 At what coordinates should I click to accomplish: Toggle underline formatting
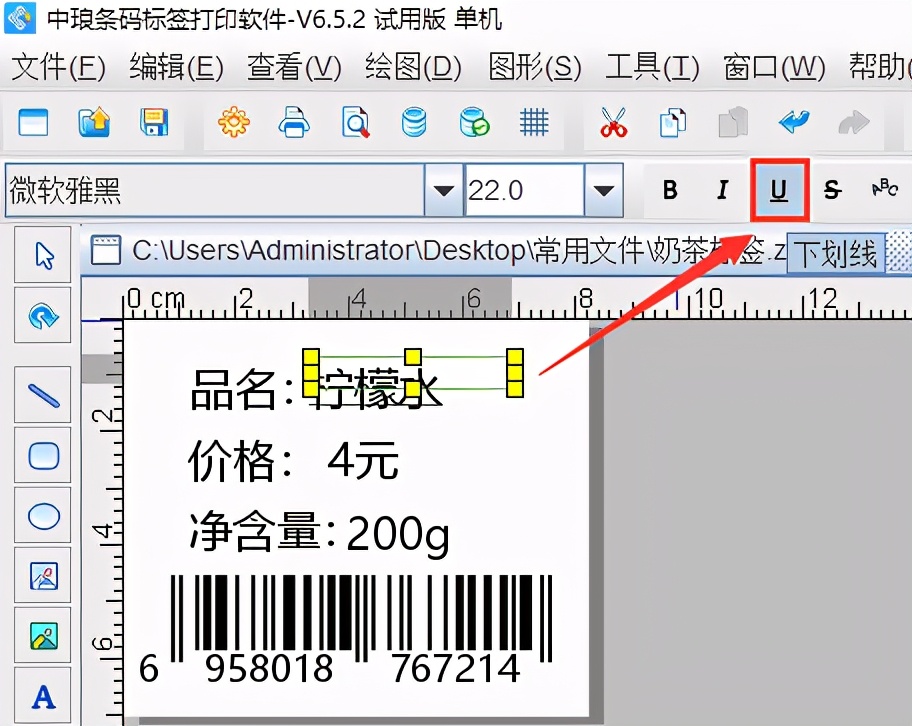click(x=779, y=189)
